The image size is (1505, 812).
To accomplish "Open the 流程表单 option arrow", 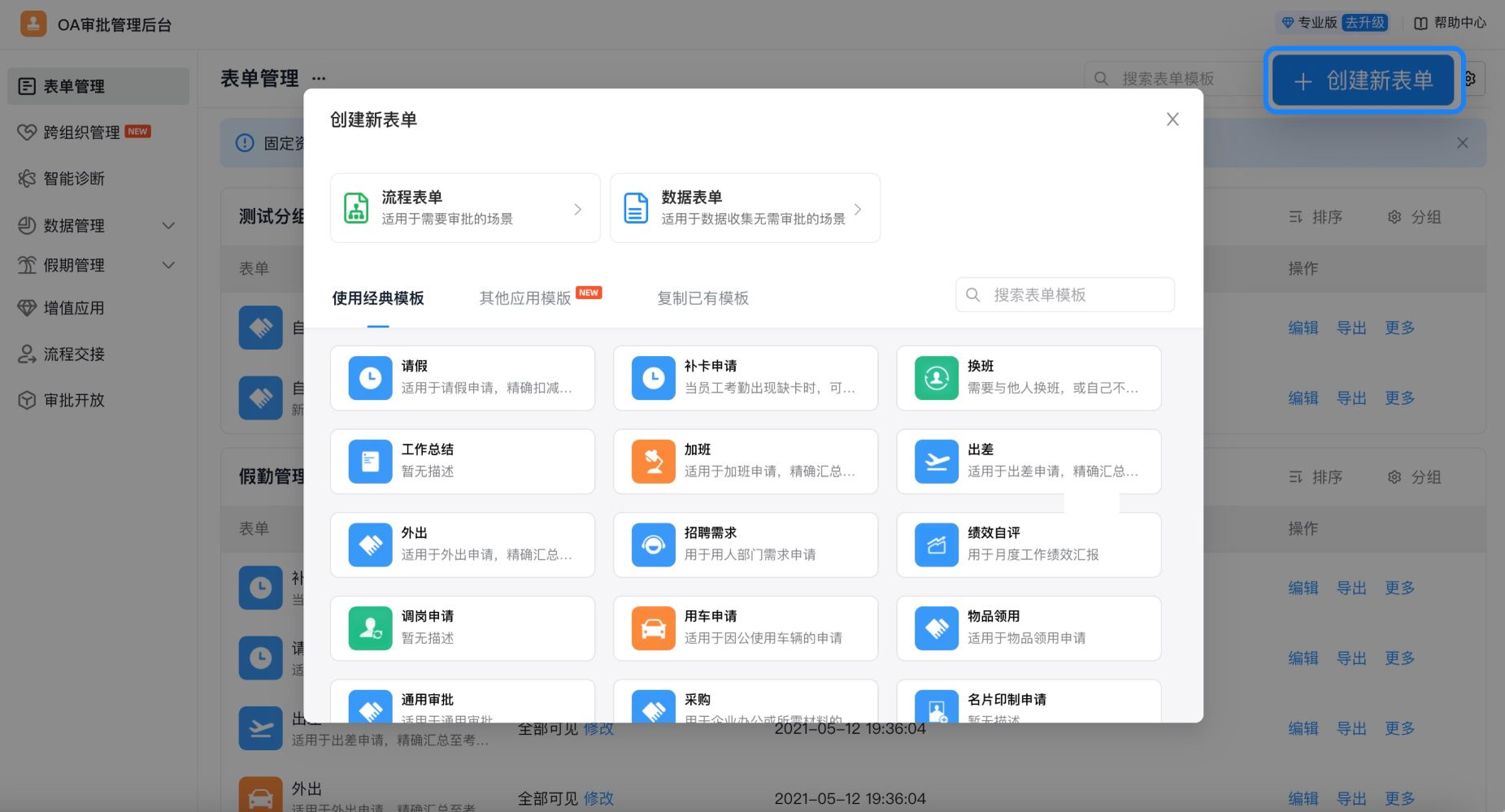I will click(x=578, y=209).
